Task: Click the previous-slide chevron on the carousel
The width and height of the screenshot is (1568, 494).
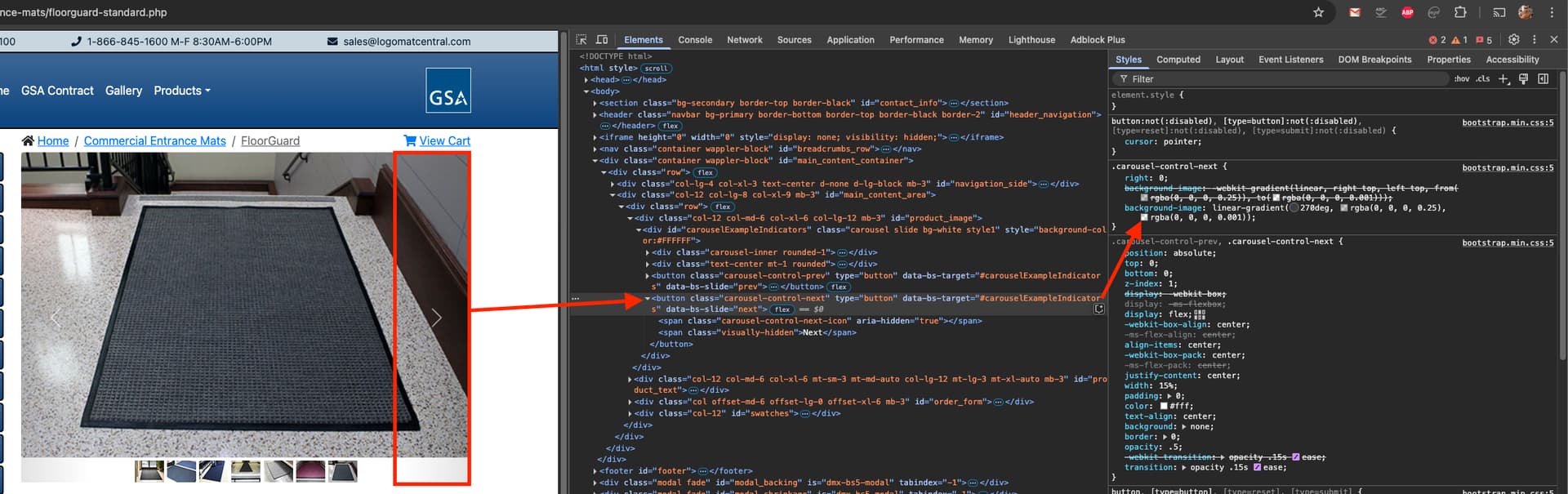Action: 56,318
